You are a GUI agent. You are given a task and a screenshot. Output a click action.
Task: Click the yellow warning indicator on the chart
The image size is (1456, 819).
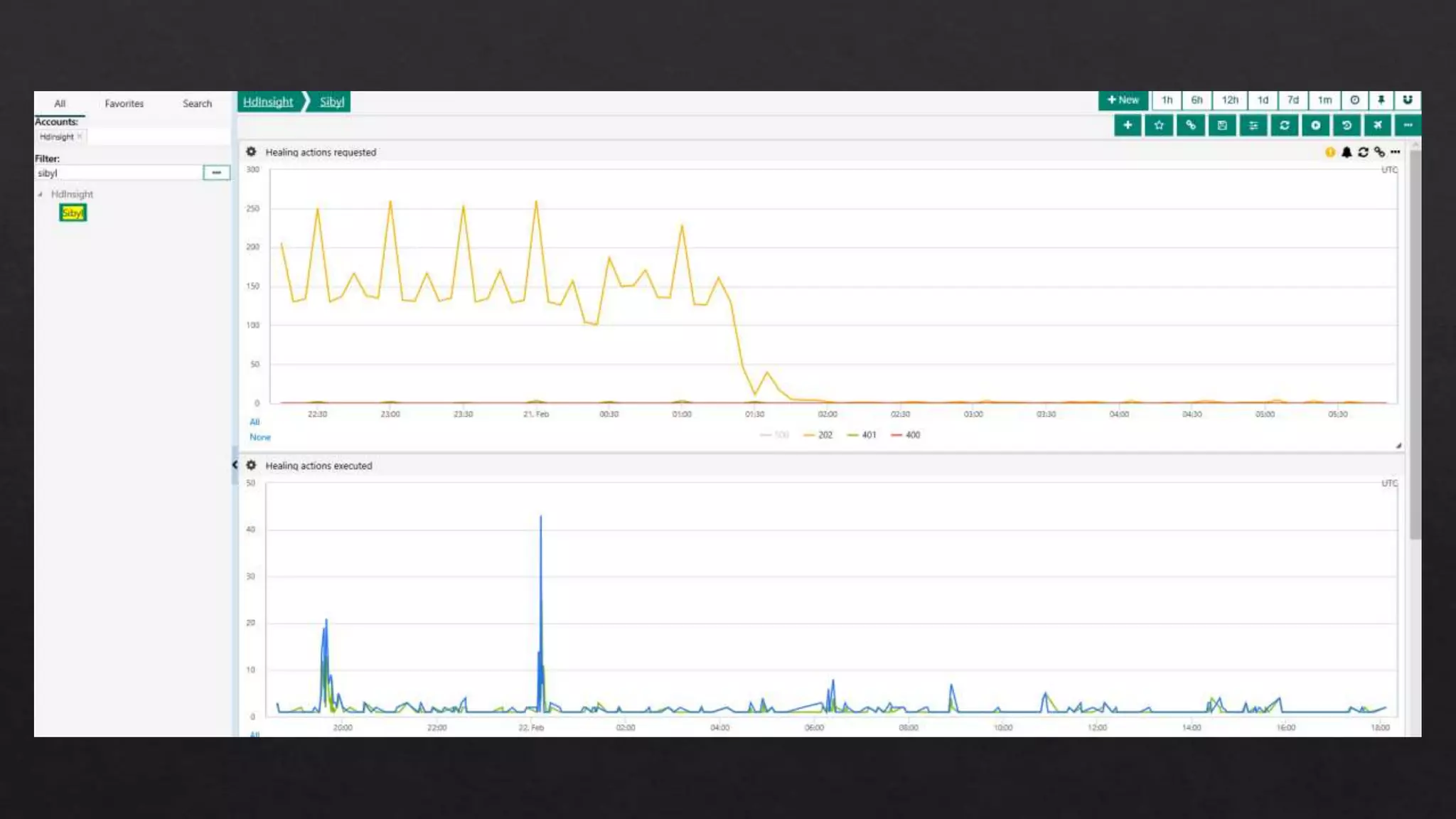tap(1329, 152)
